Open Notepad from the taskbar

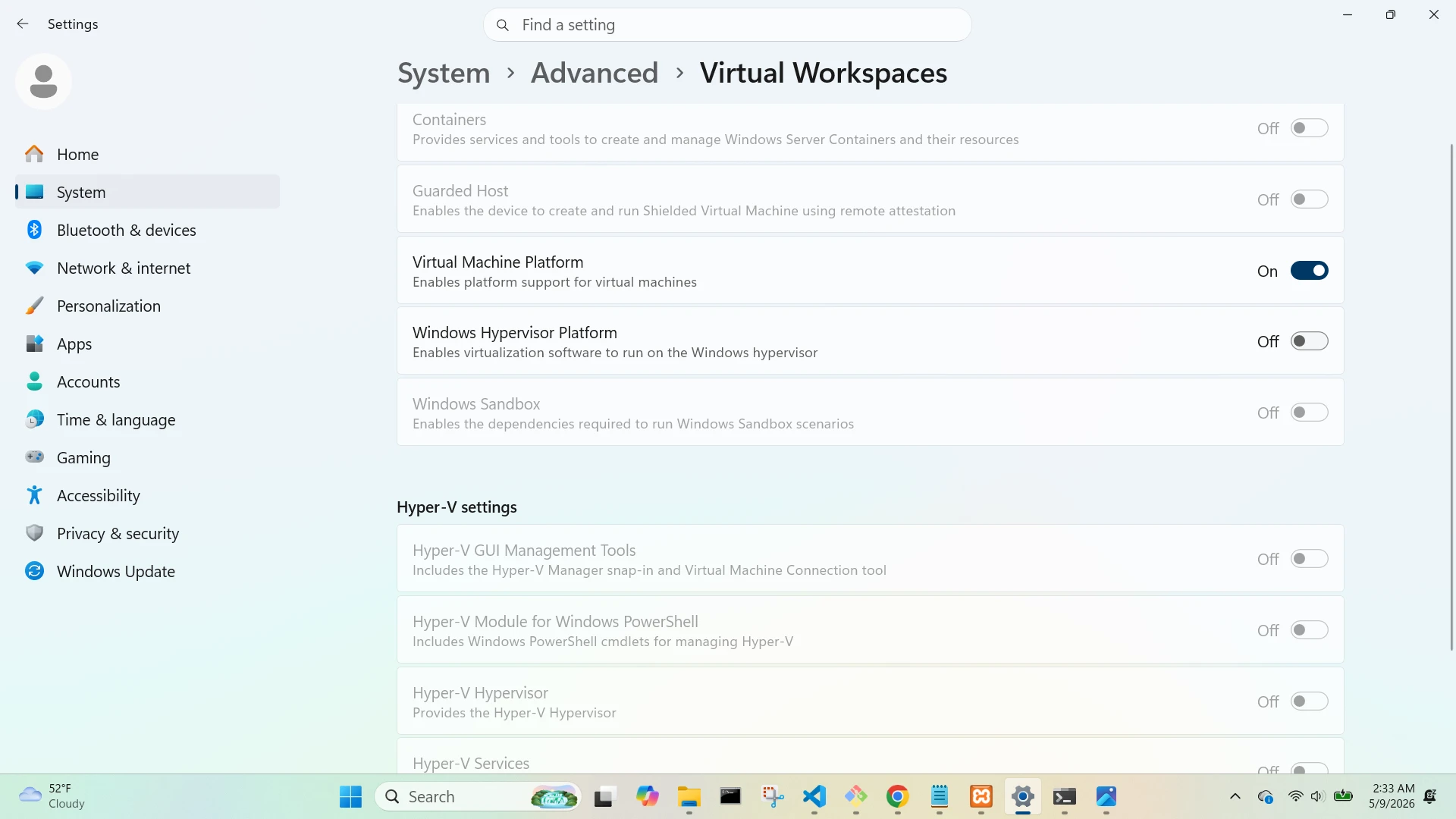940,796
